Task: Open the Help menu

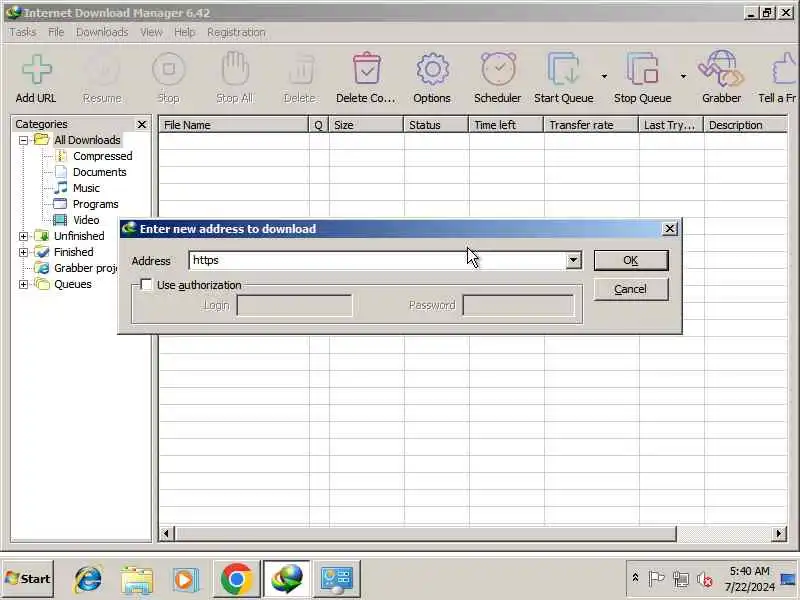Action: [x=185, y=32]
